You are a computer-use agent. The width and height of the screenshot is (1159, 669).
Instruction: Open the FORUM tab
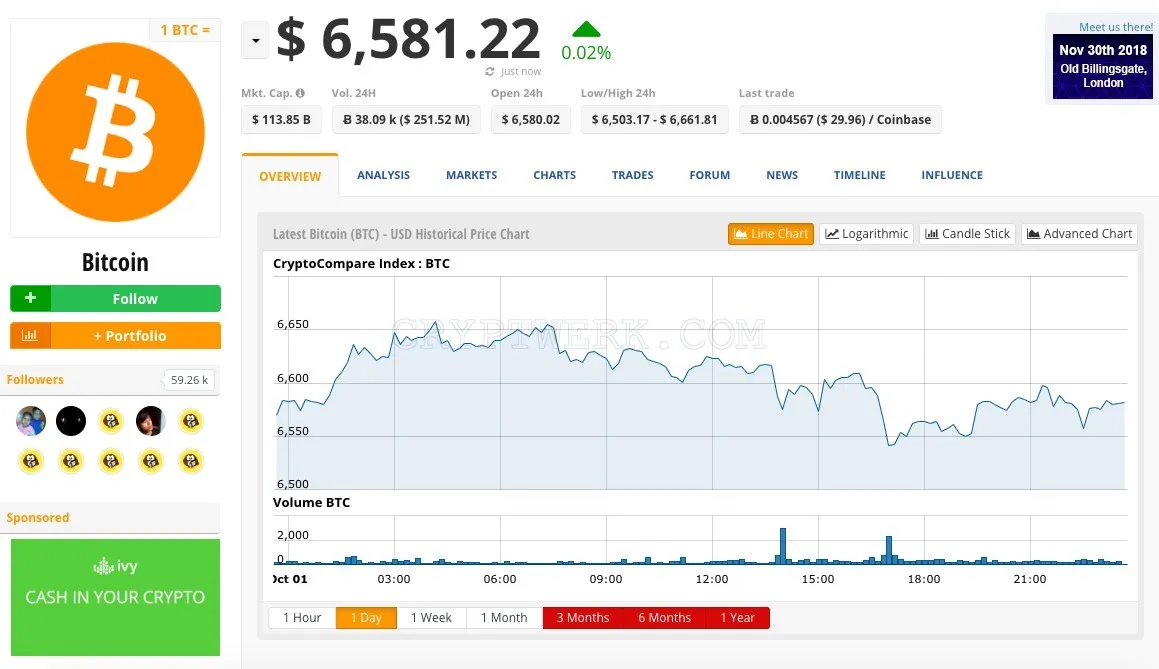710,175
